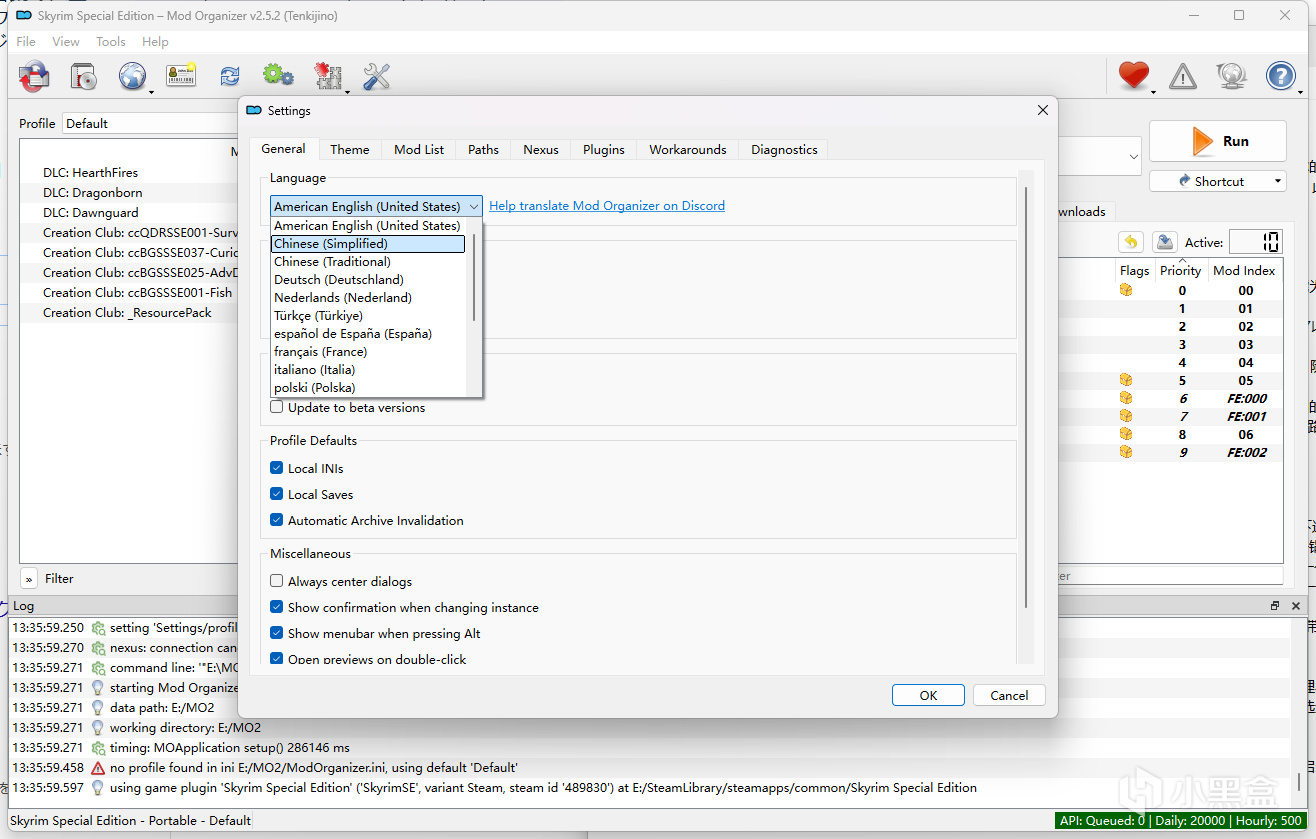The width and height of the screenshot is (1316, 839).
Task: Click the Priority column header
Action: pos(1180,270)
